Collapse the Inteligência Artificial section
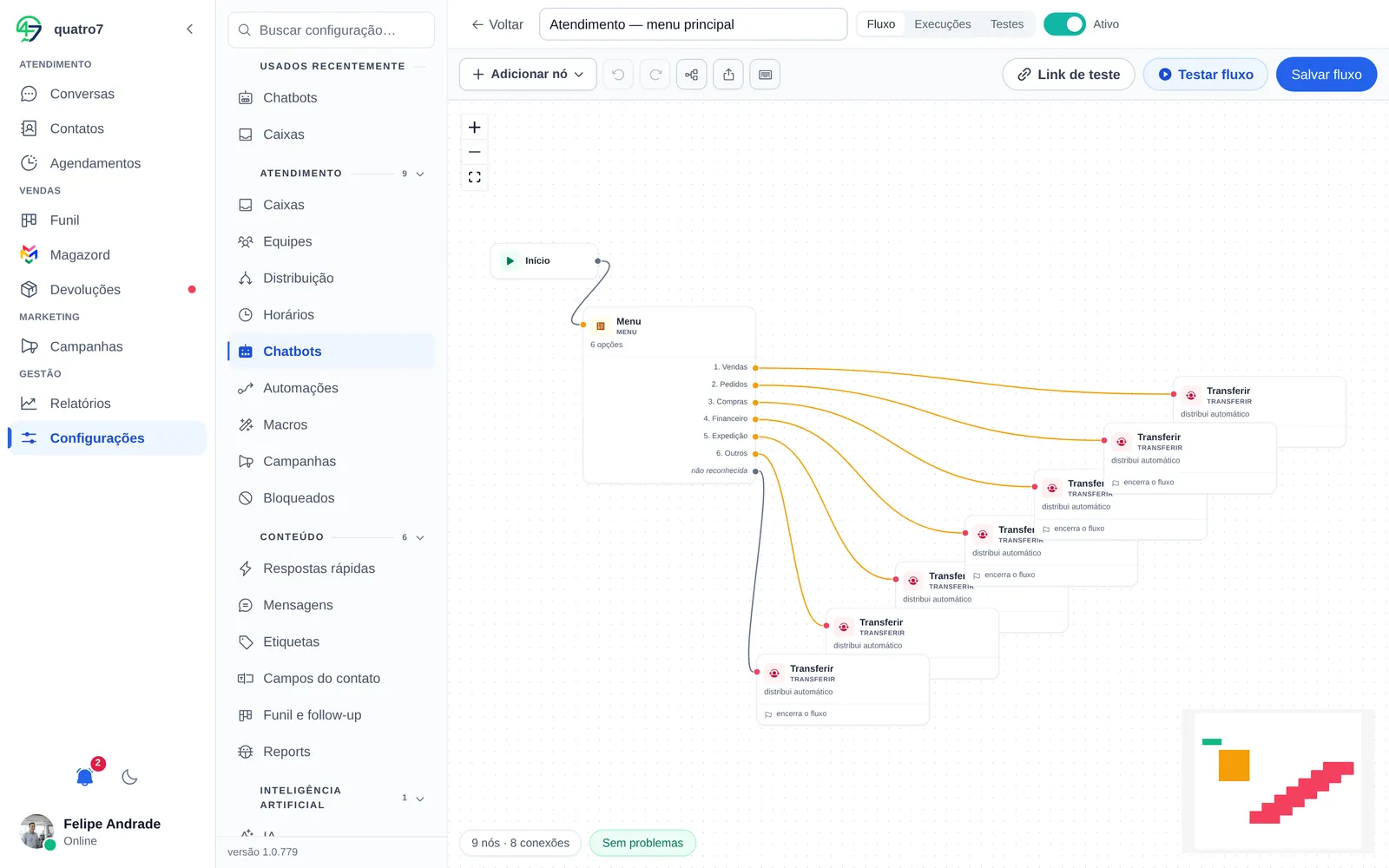 [x=420, y=799]
